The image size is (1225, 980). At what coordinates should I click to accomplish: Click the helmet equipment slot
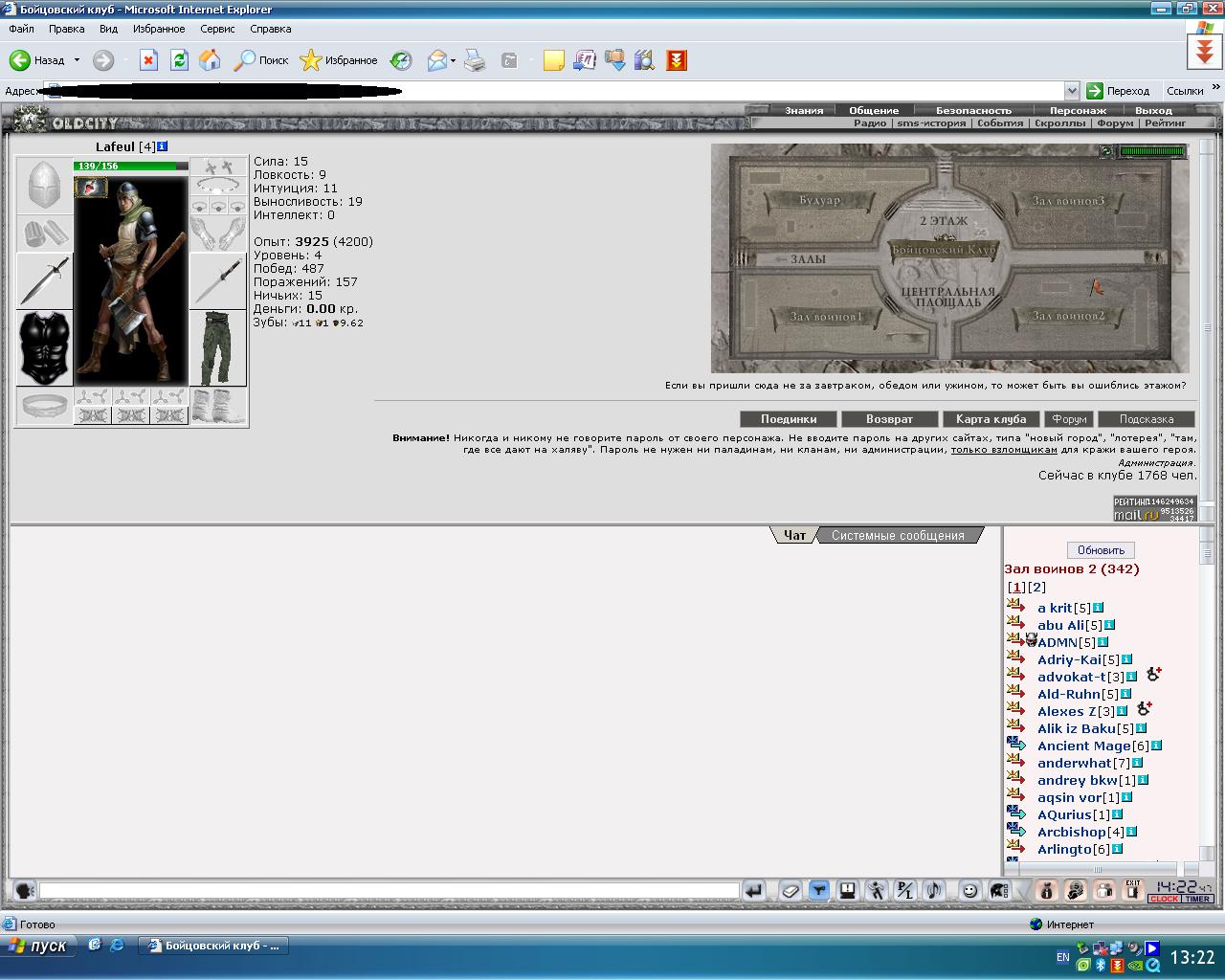click(45, 186)
